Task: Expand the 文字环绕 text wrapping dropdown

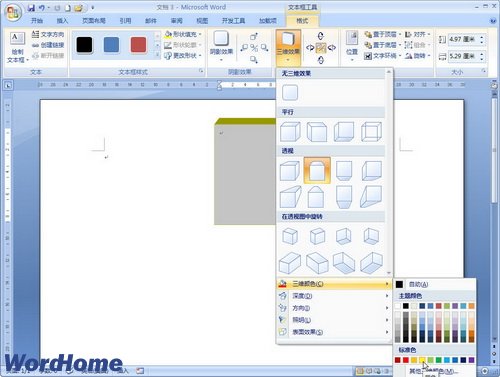Action: click(400, 56)
